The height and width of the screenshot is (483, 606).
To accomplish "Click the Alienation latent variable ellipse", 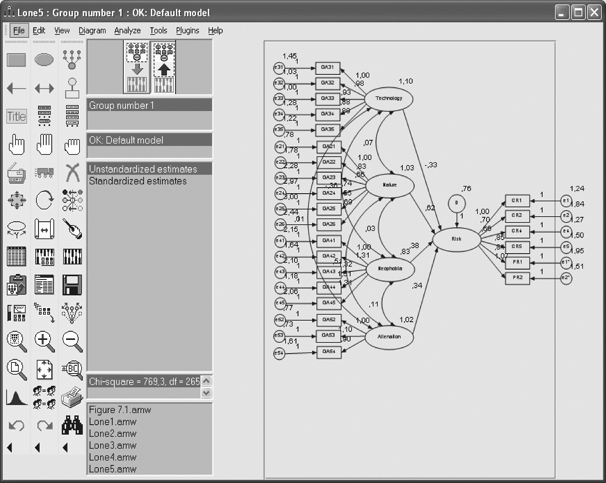I will [x=389, y=337].
